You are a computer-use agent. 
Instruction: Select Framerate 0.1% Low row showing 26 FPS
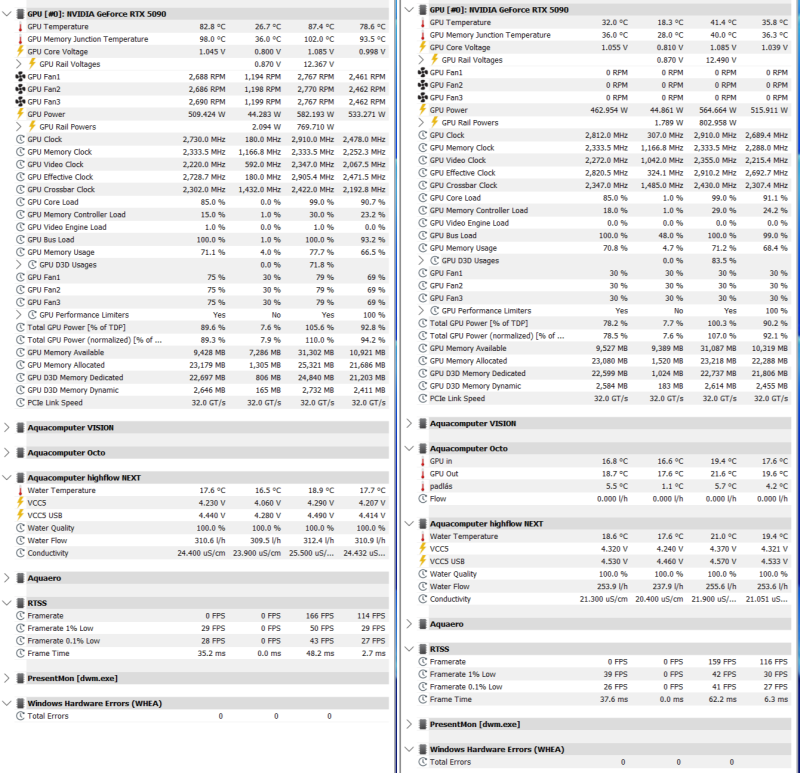pos(604,687)
